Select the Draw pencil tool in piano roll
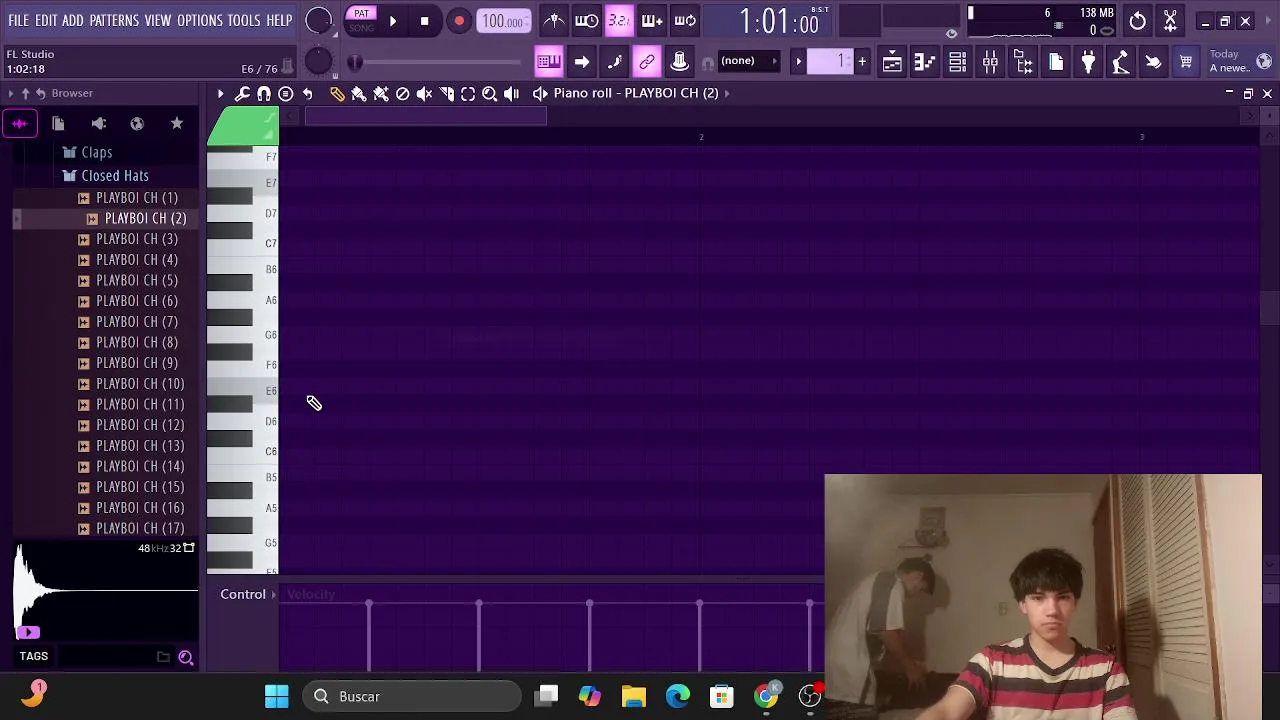 [337, 93]
